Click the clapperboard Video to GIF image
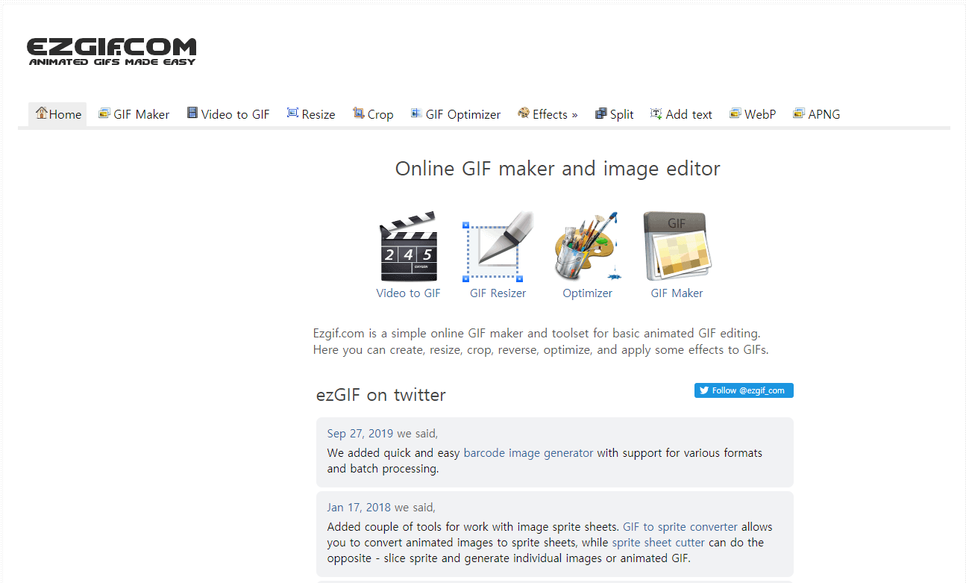Screen dimensions: 966x583 [x=408, y=246]
